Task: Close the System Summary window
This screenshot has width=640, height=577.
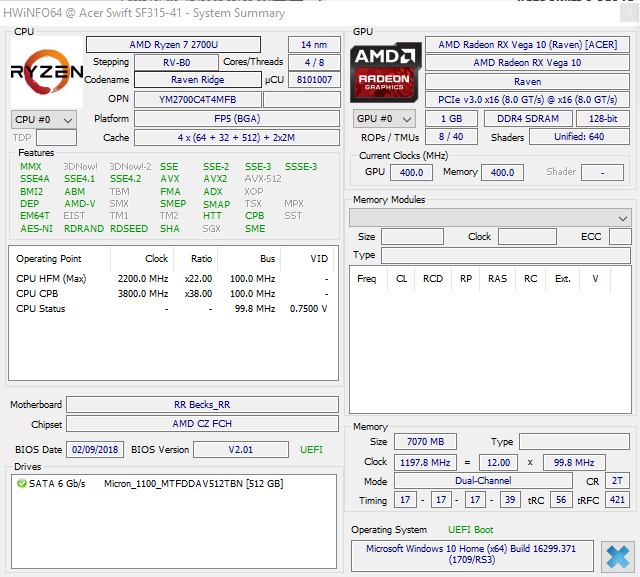Action: 628,13
